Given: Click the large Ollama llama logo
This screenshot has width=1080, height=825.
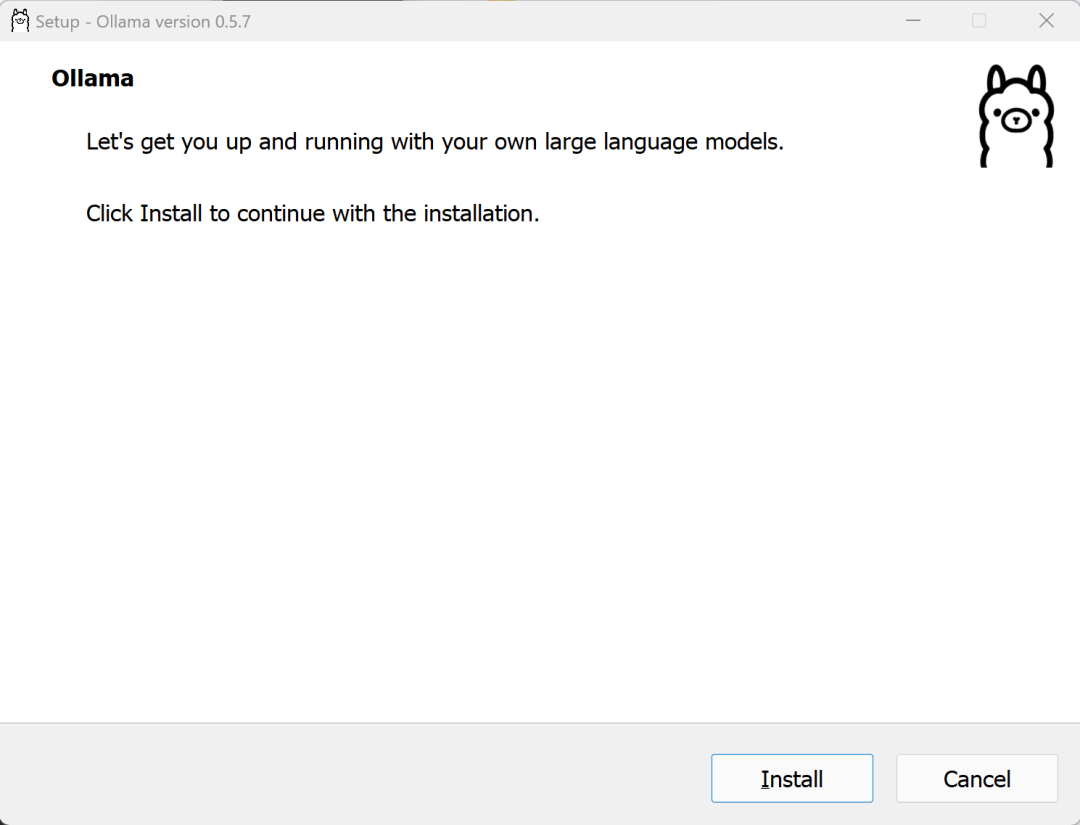Looking at the screenshot, I should pos(1016,116).
